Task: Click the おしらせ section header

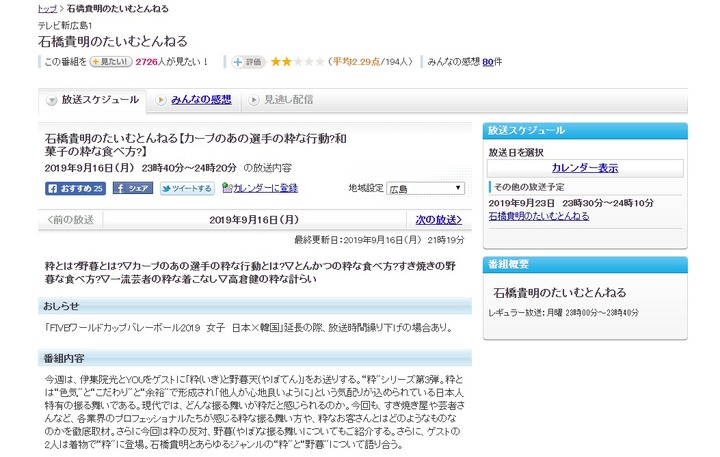Action: (255, 306)
